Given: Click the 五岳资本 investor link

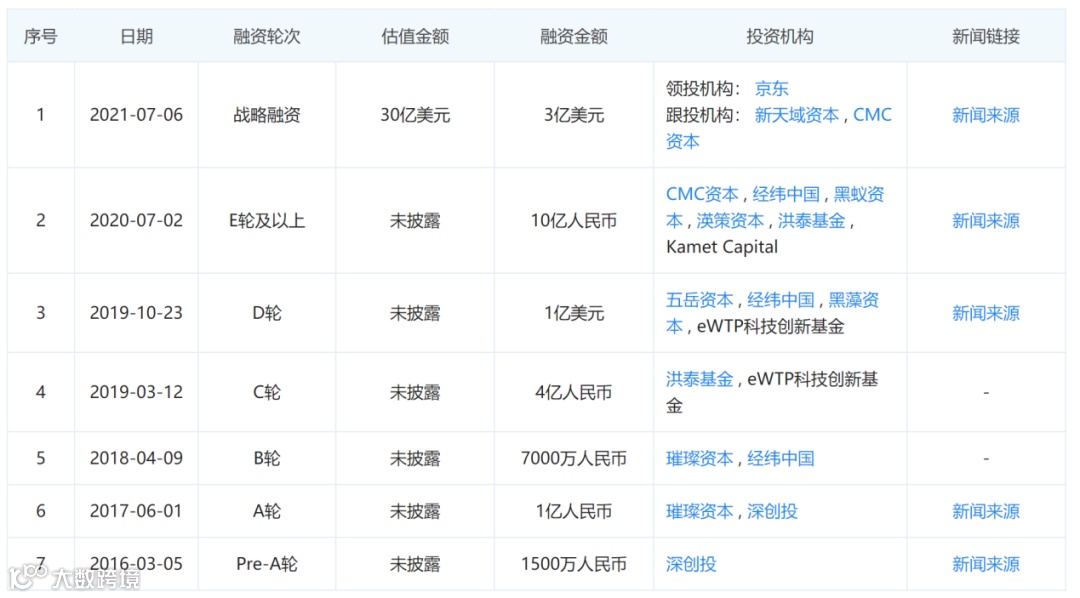Looking at the screenshot, I should pos(700,300).
